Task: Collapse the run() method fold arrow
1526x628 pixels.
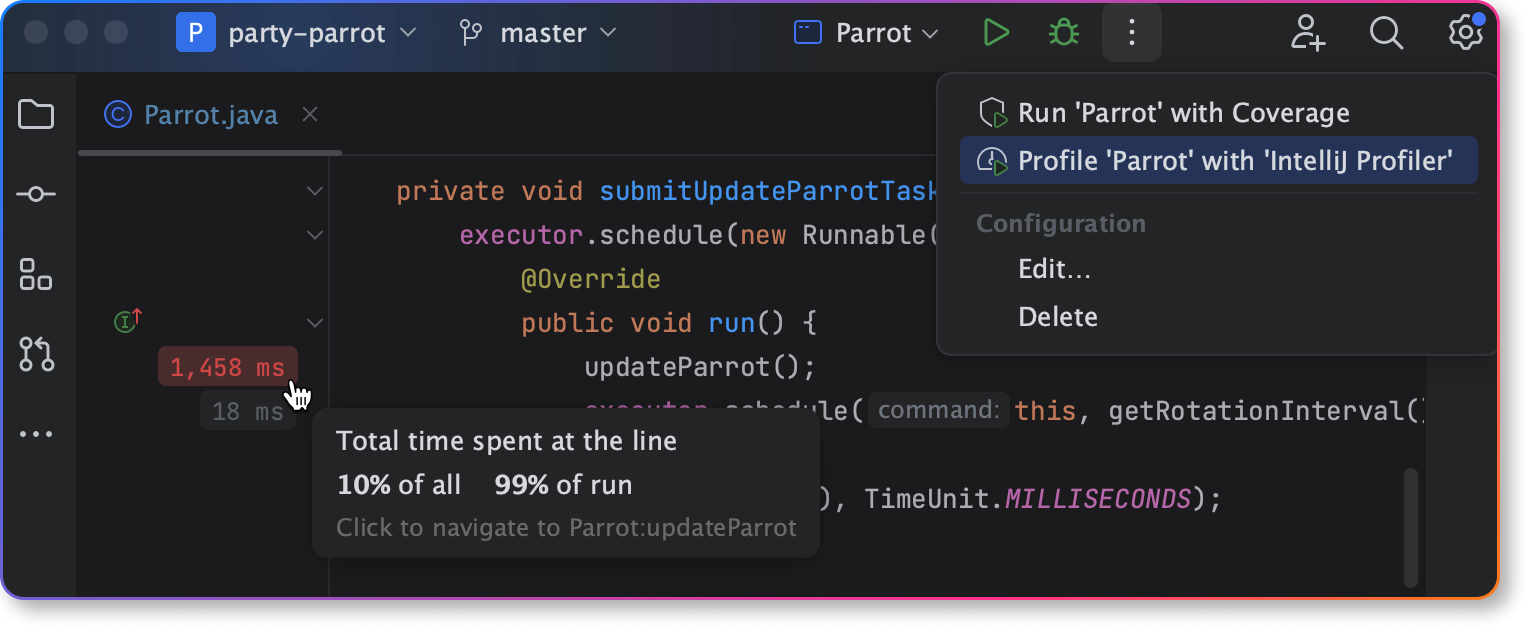Action: pos(315,323)
